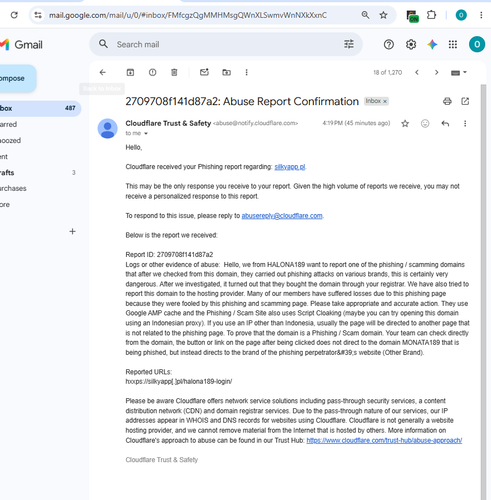Open the message More options dots

tap(465, 124)
